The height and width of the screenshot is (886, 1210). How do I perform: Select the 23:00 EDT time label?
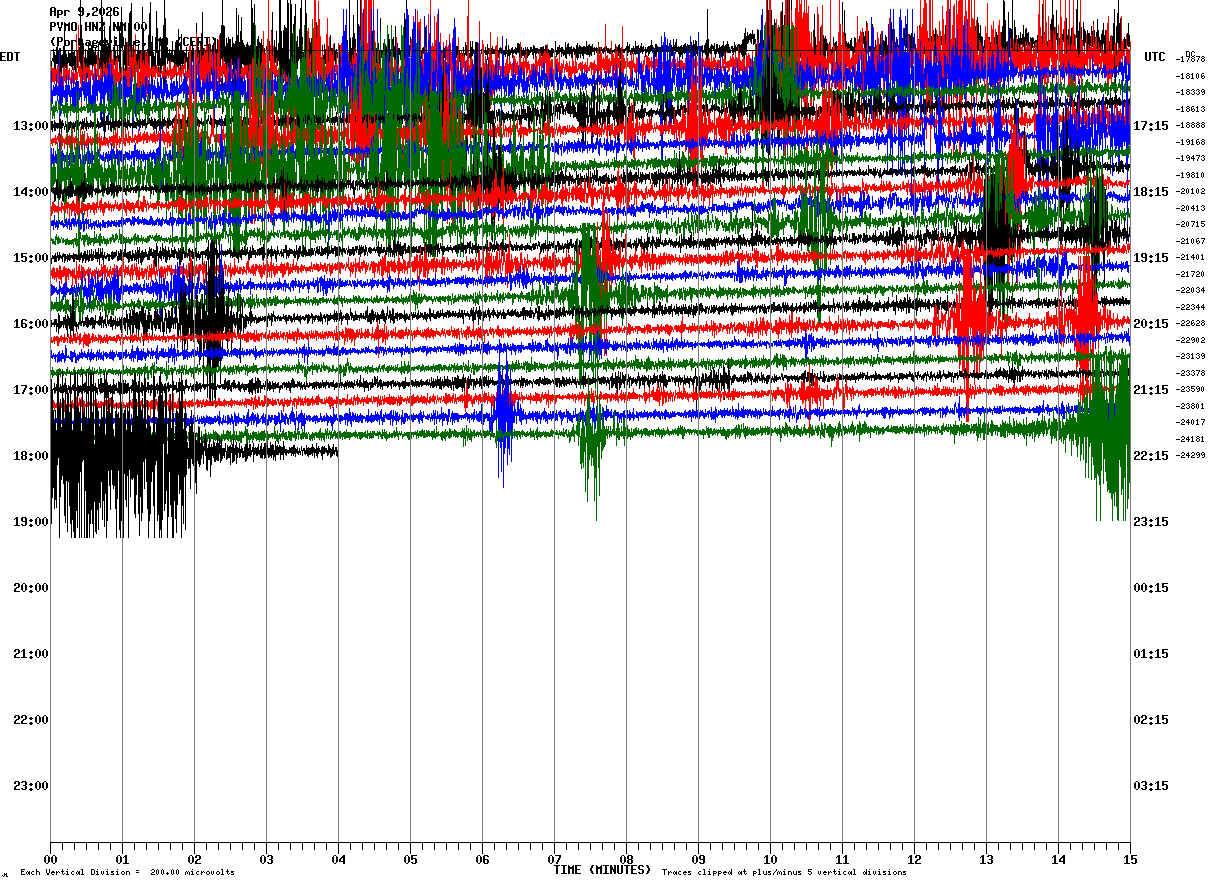tap(31, 786)
